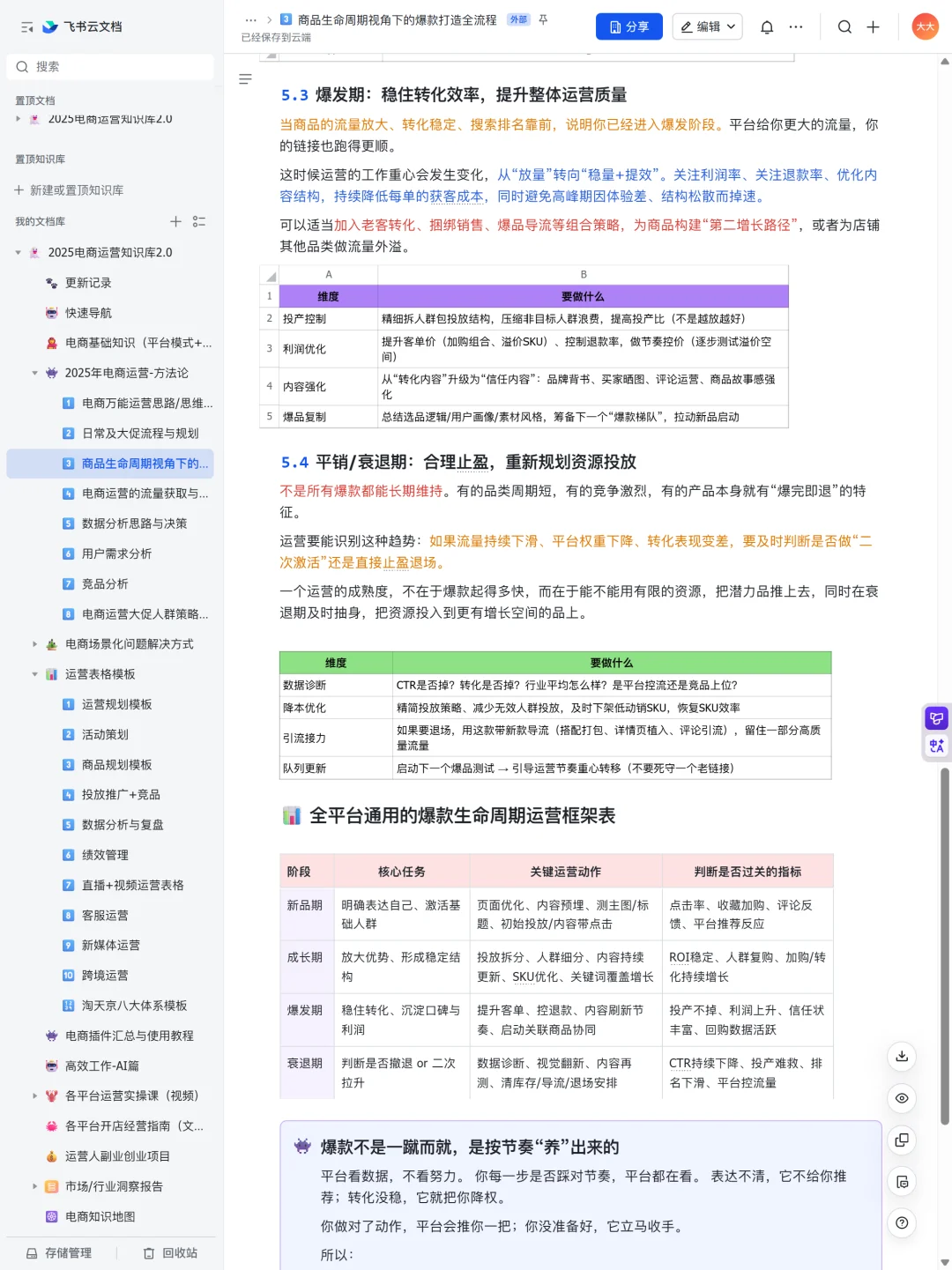This screenshot has width=952, height=1270.
Task: Click the 外部 external tag
Action: coord(518,19)
